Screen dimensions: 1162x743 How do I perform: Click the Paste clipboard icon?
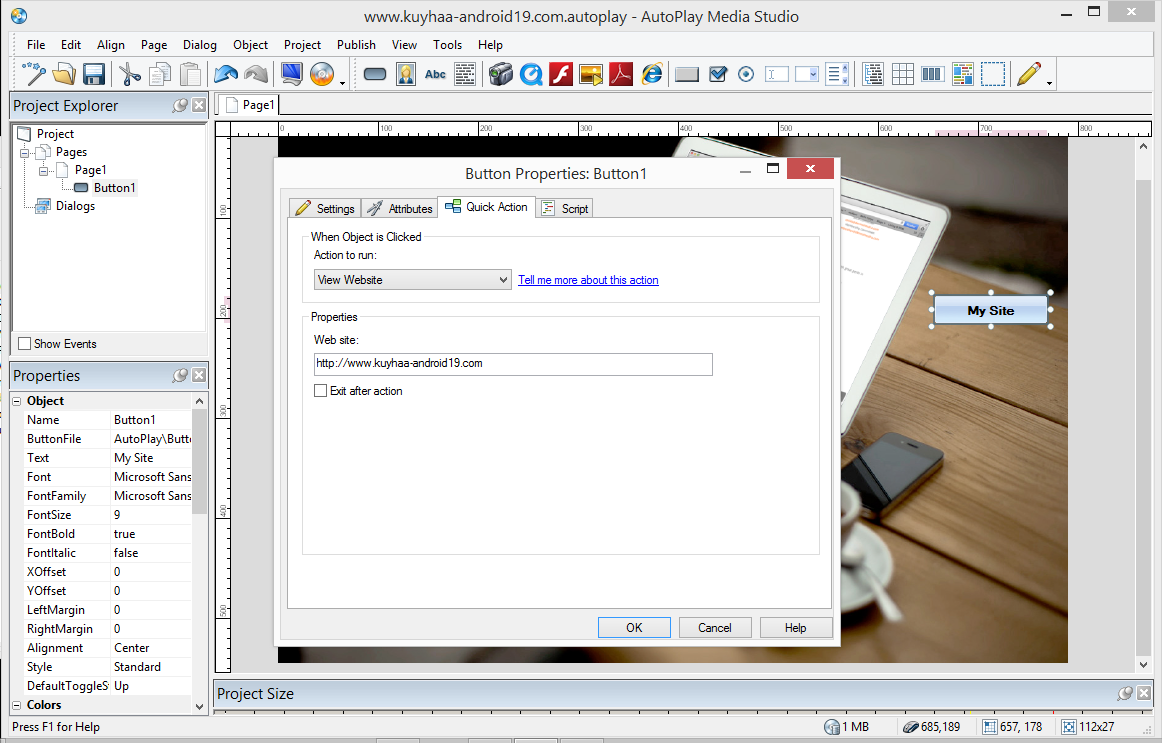point(190,74)
